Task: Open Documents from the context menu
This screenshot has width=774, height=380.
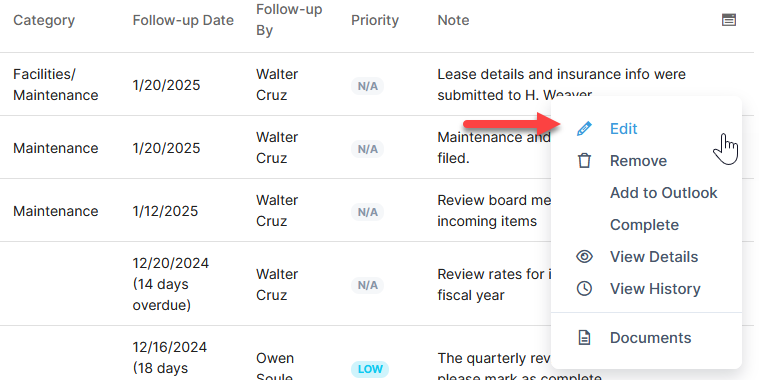Action: 651,338
